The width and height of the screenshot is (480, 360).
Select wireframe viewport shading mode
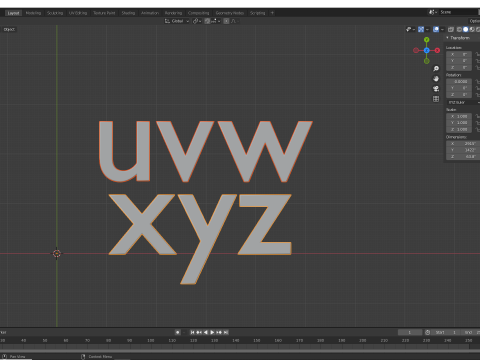(x=459, y=30)
